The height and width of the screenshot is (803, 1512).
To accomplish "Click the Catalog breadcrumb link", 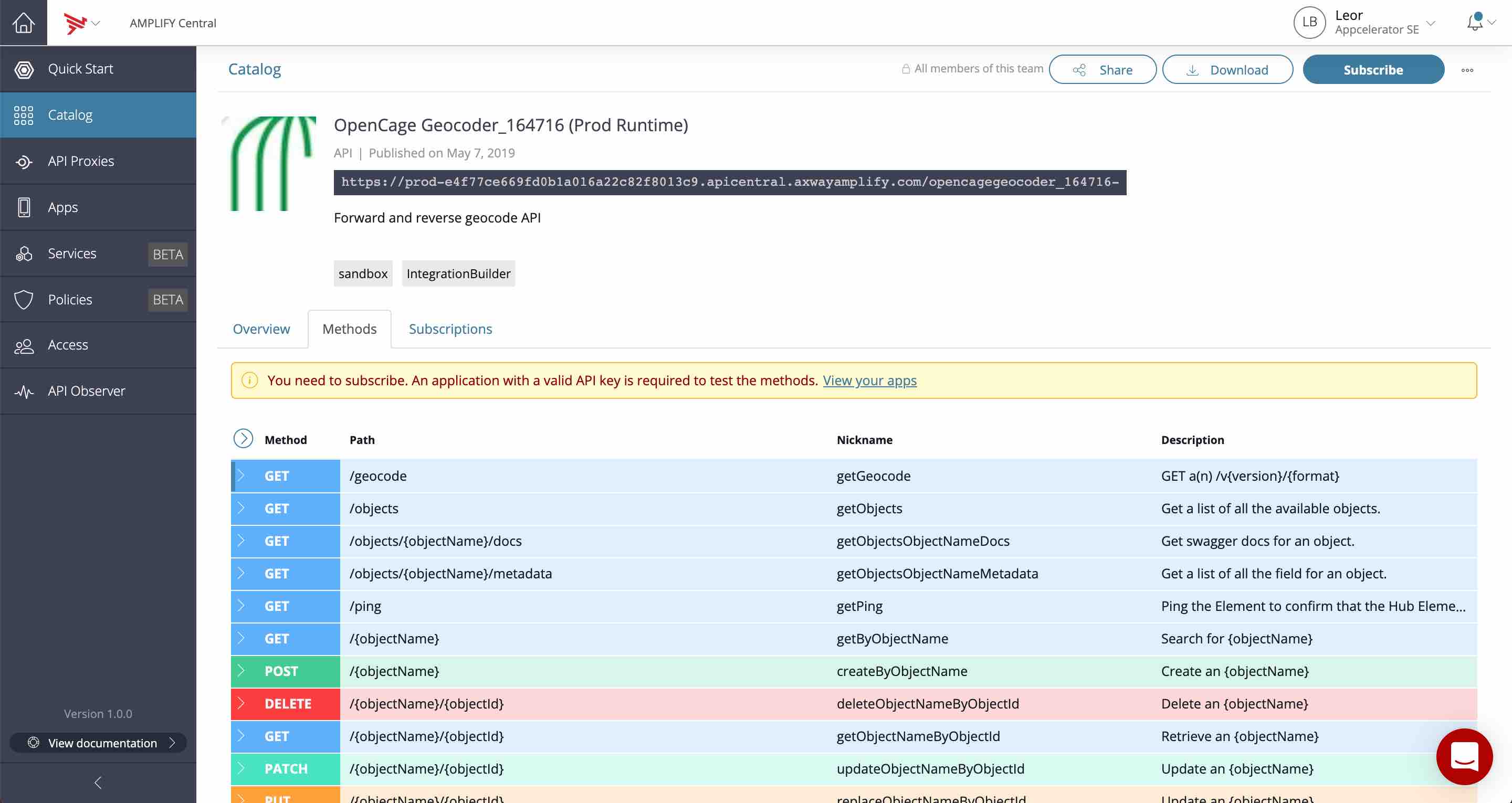I will click(x=254, y=69).
